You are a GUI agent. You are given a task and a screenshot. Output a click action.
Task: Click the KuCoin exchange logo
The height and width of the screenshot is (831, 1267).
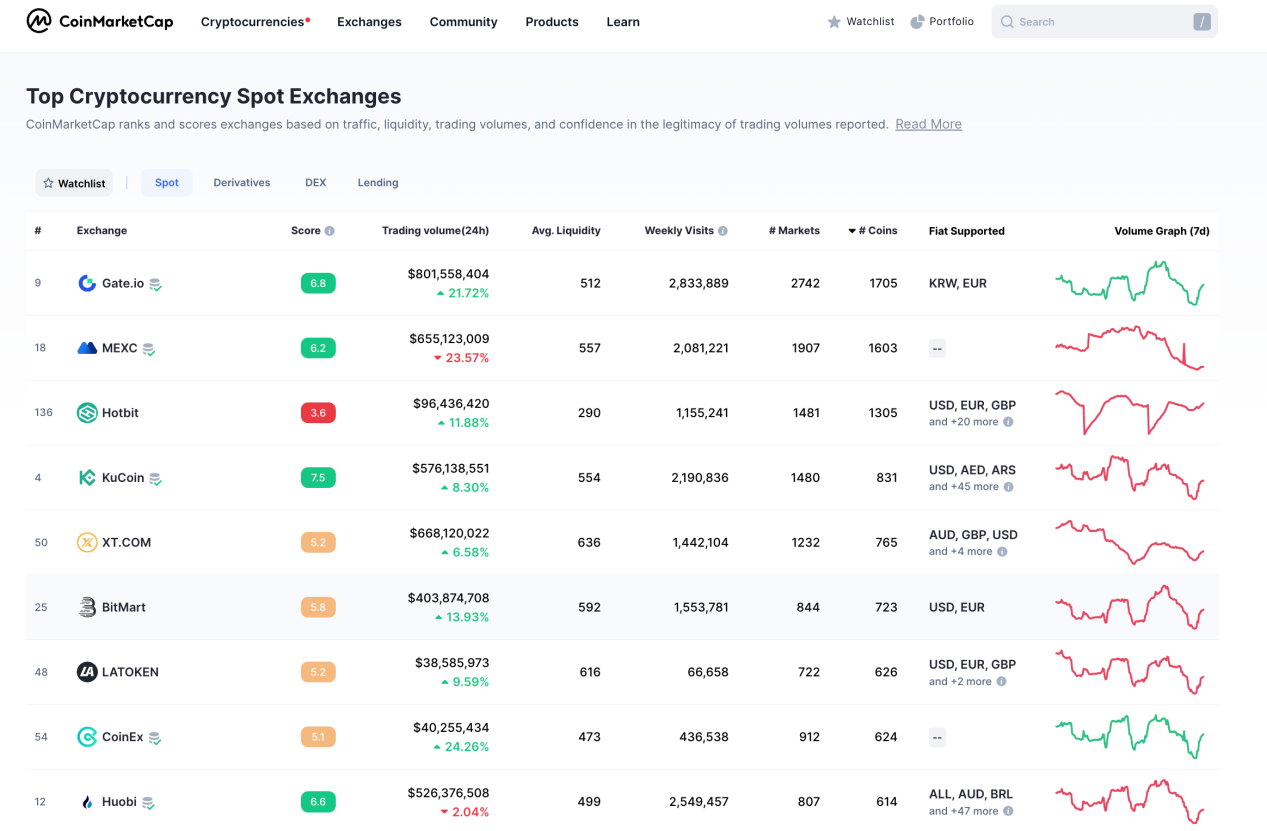coord(87,478)
